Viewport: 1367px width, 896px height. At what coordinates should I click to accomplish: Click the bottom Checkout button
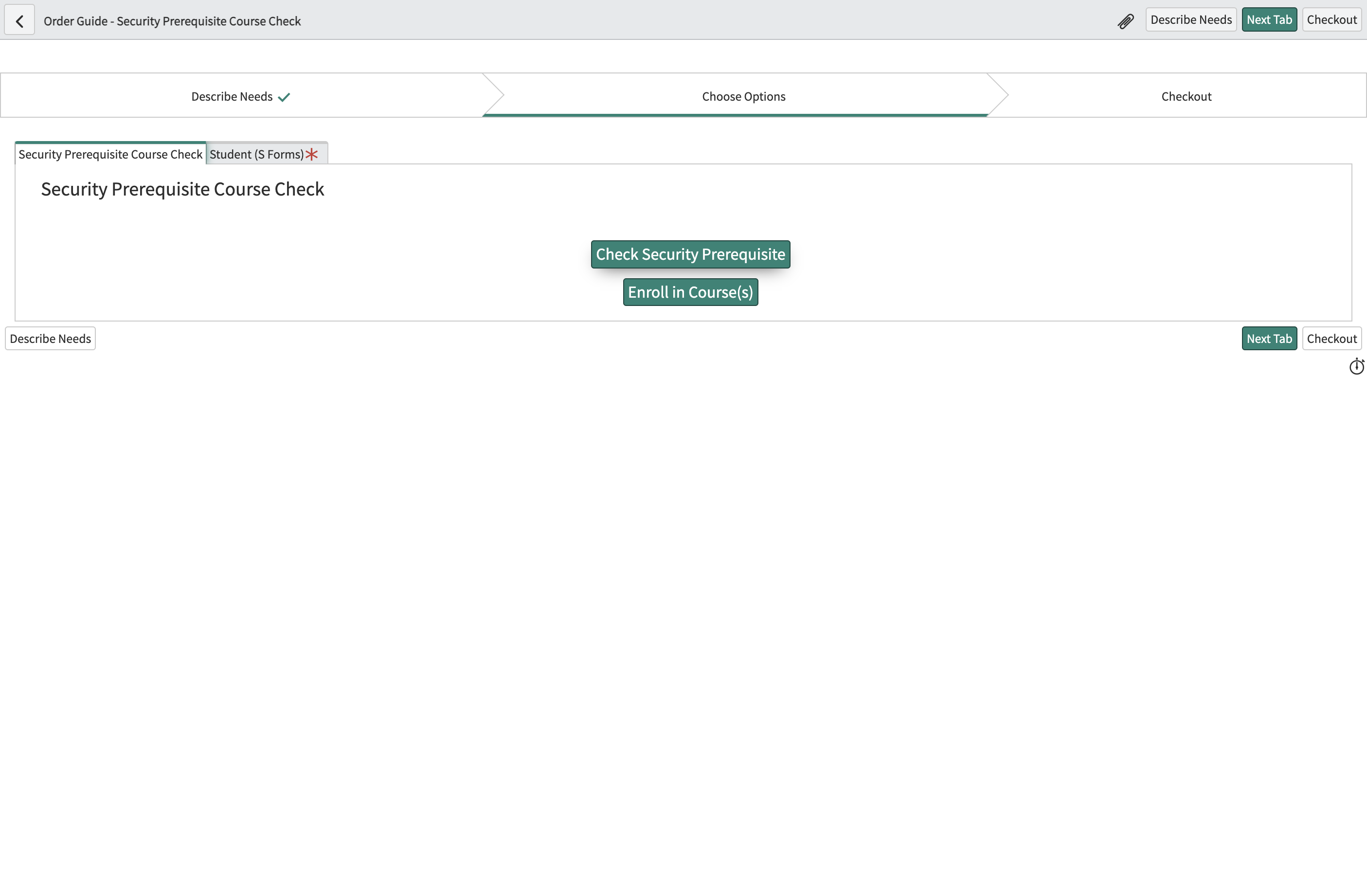click(1331, 338)
